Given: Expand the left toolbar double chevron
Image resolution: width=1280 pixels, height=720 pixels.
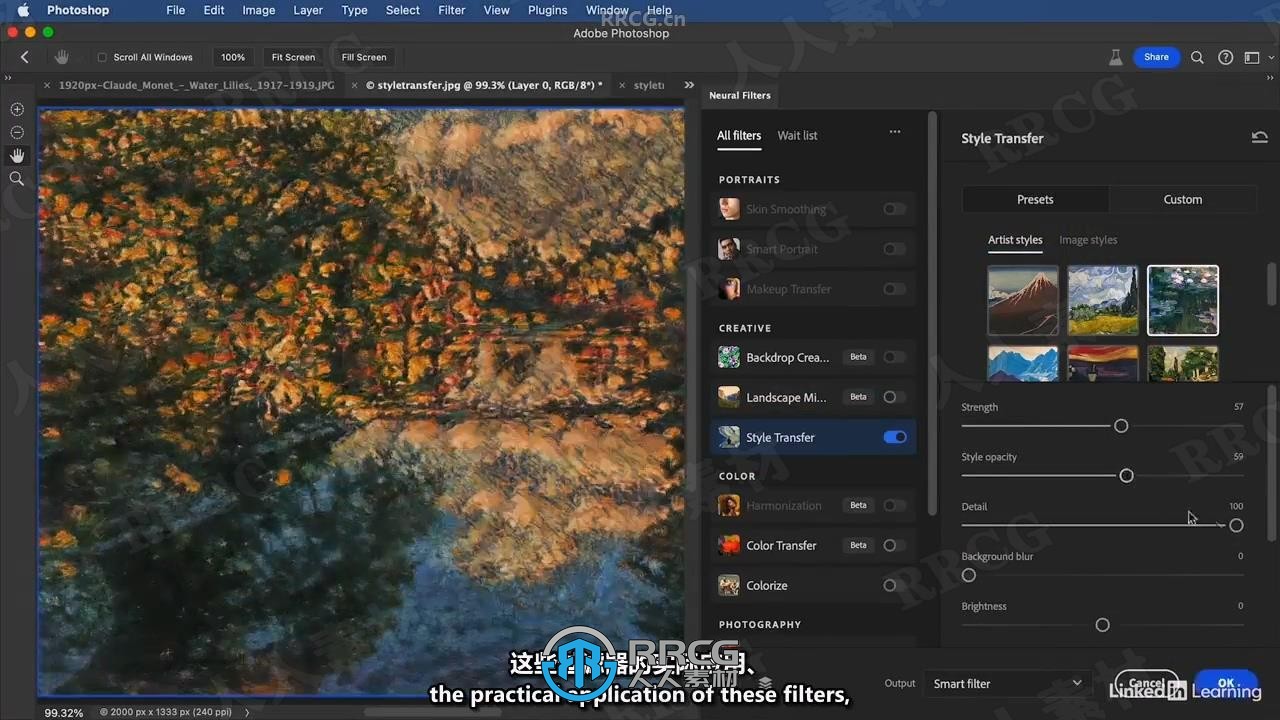Looking at the screenshot, I should [8, 78].
